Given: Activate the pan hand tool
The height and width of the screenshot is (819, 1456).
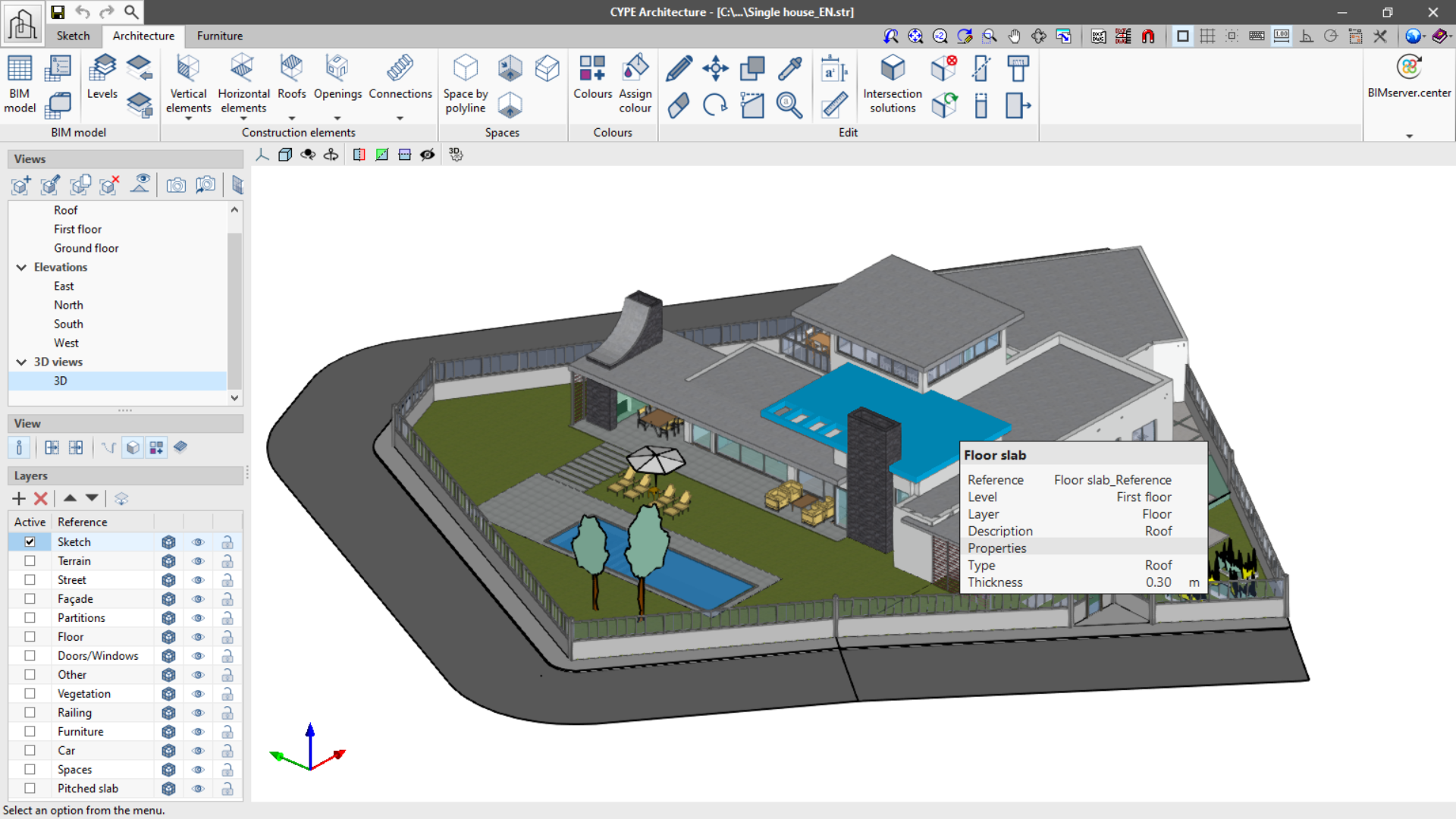Looking at the screenshot, I should 1014,36.
